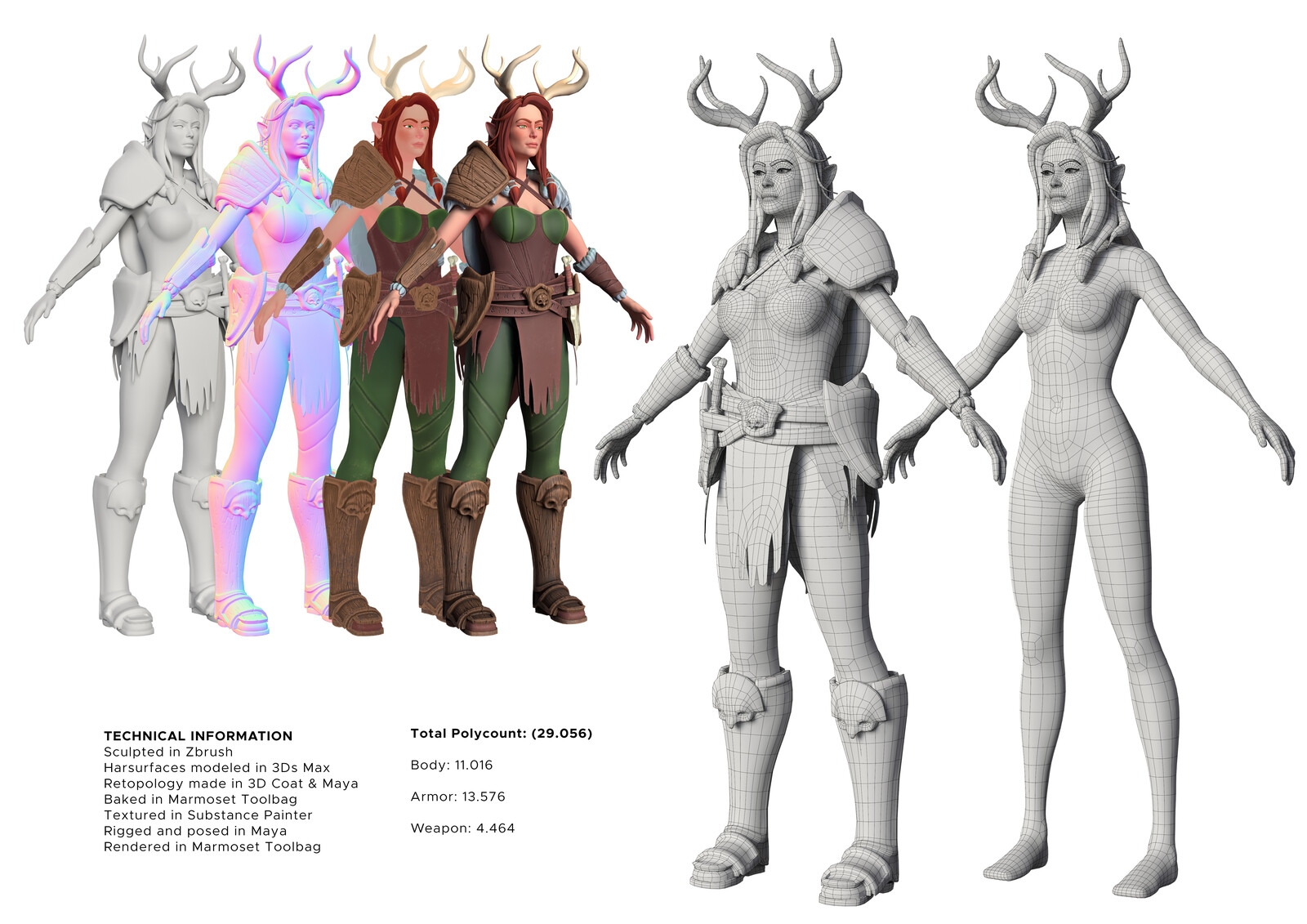Click the "Body: 11.016" value
The width and height of the screenshot is (1307, 924).
[x=451, y=766]
